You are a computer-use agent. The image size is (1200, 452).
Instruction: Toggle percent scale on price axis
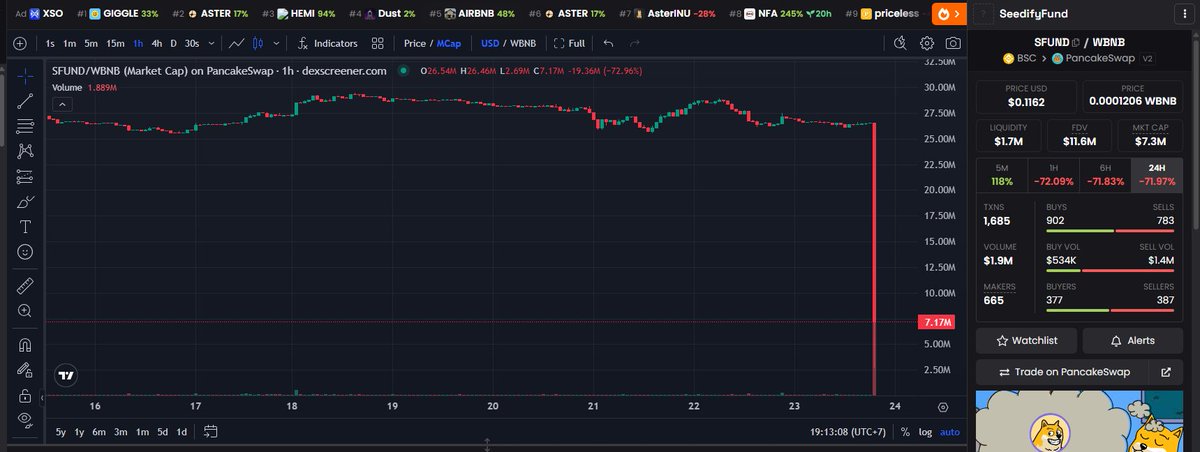905,432
